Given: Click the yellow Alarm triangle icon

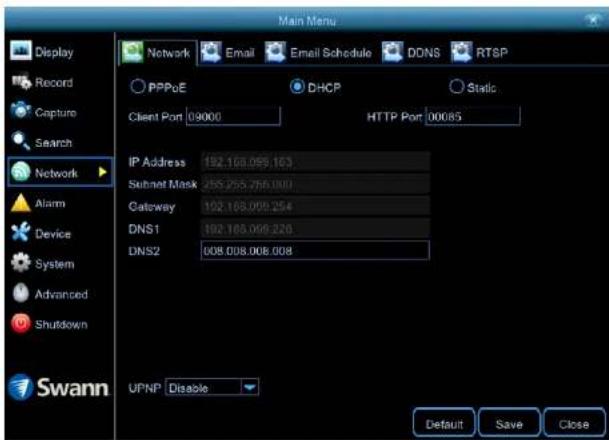Looking at the screenshot, I should 21,202.
